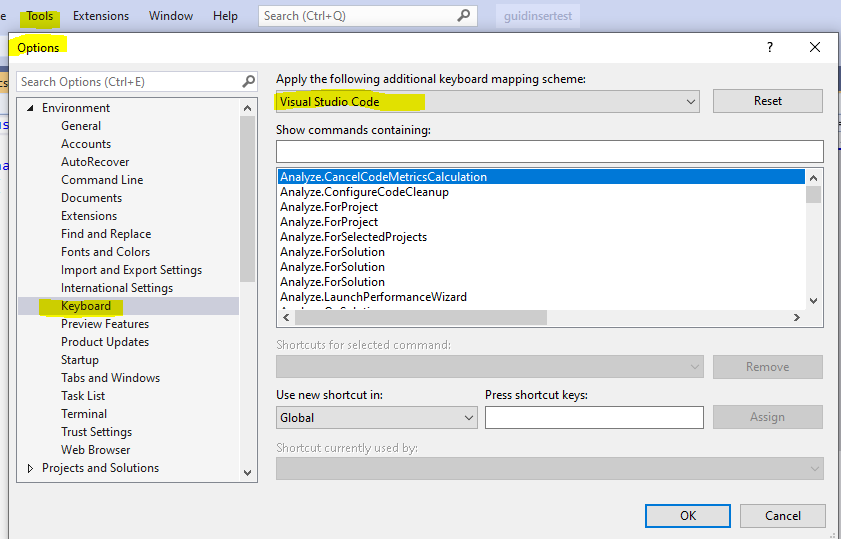Select Extensions in the options tree
Image resolution: width=841 pixels, height=539 pixels.
click(x=89, y=216)
